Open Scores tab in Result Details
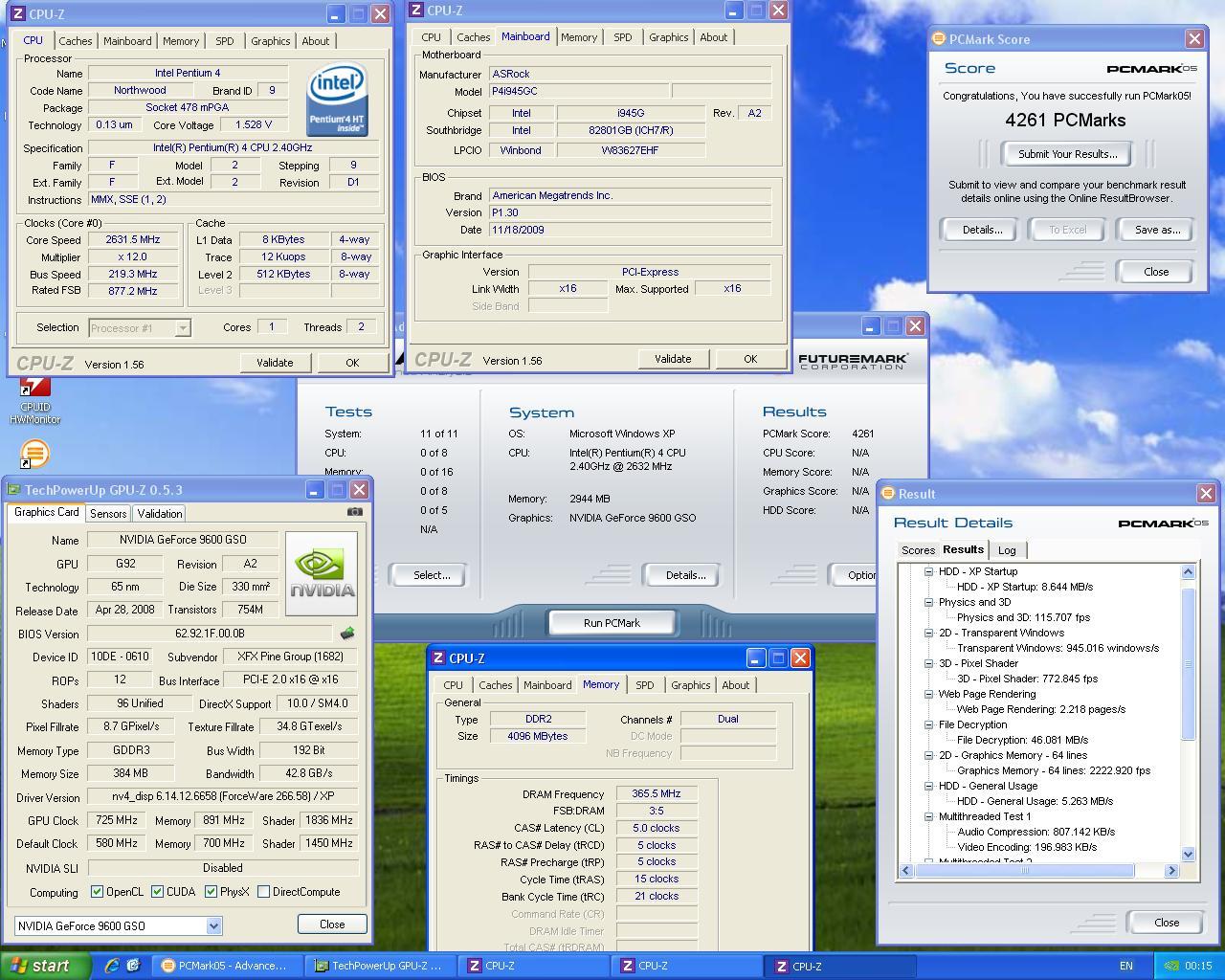This screenshot has height=980, width=1225. [x=918, y=550]
